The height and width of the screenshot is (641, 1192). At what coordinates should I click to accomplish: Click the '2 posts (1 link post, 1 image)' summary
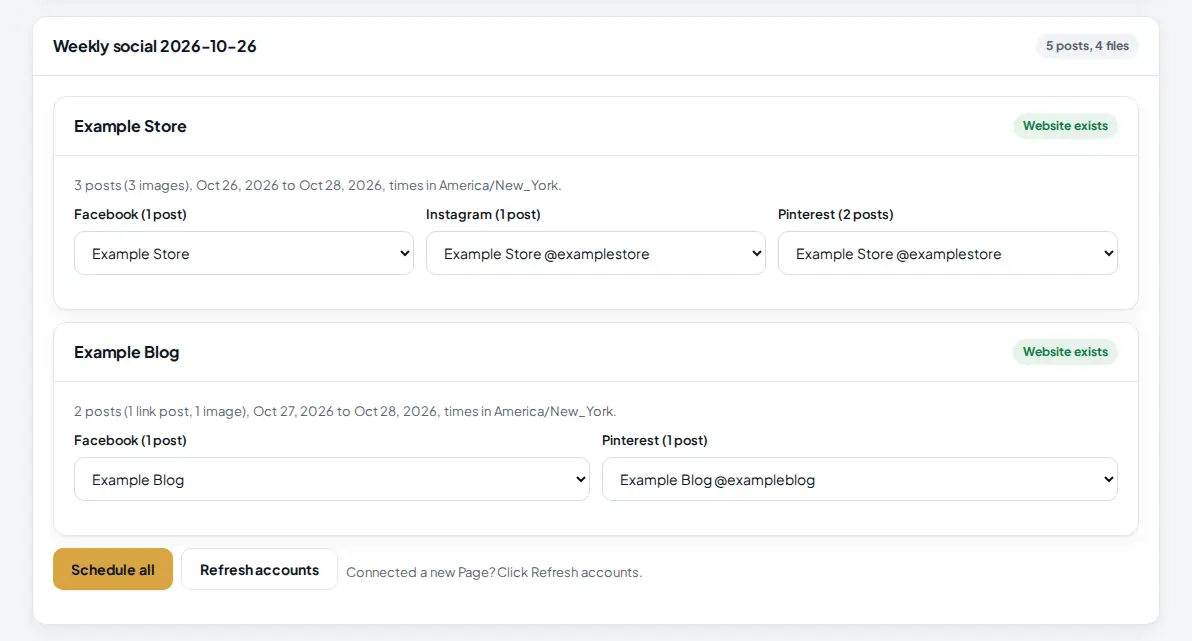344,411
